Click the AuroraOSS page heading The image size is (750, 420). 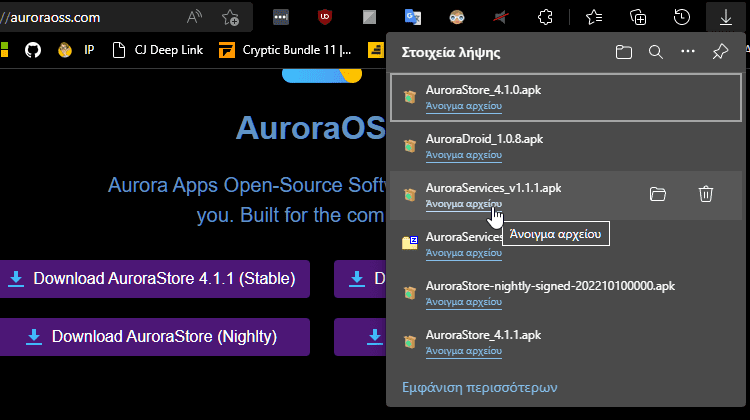point(310,128)
